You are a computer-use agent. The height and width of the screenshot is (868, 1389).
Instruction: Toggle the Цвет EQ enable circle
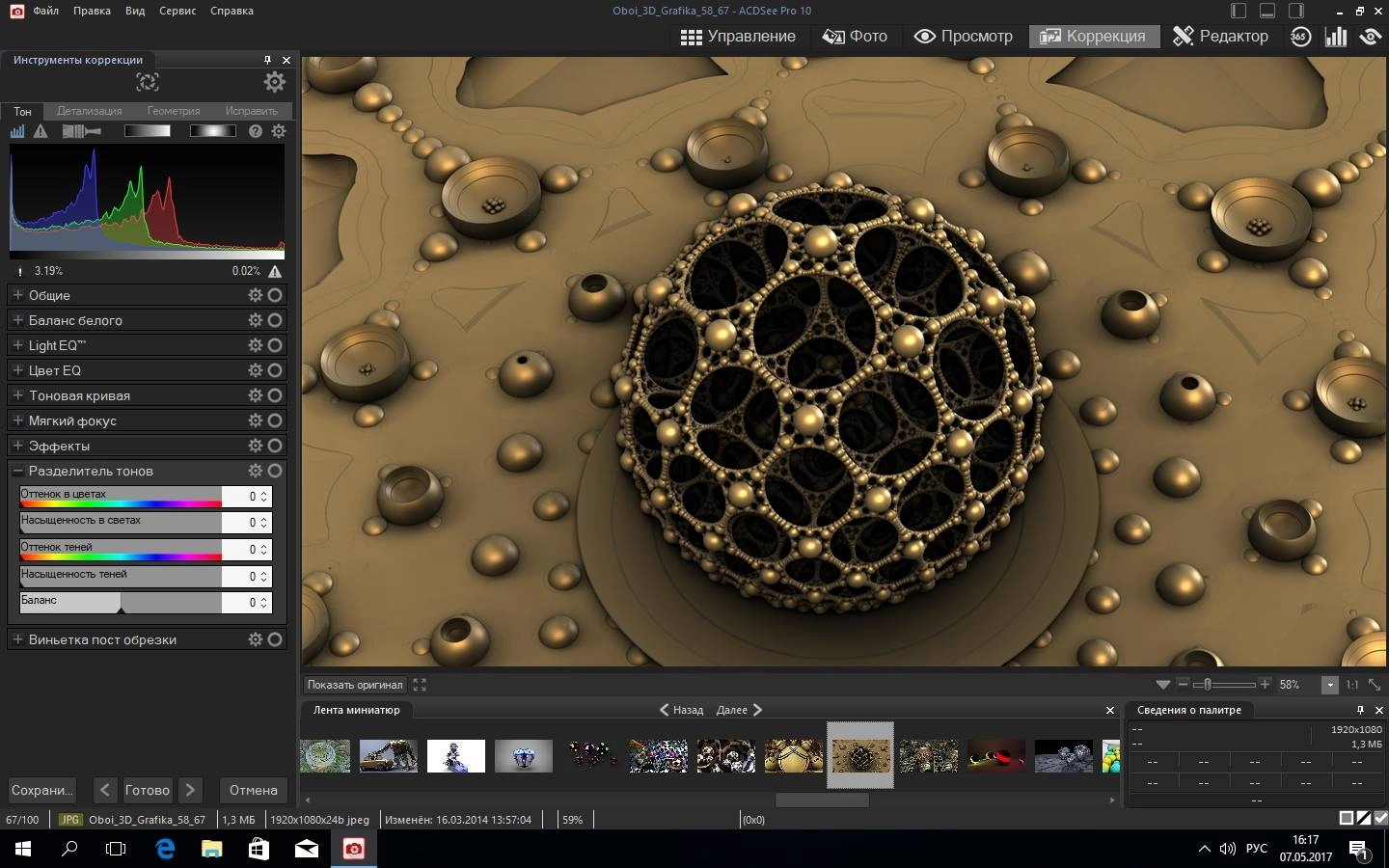[x=275, y=370]
